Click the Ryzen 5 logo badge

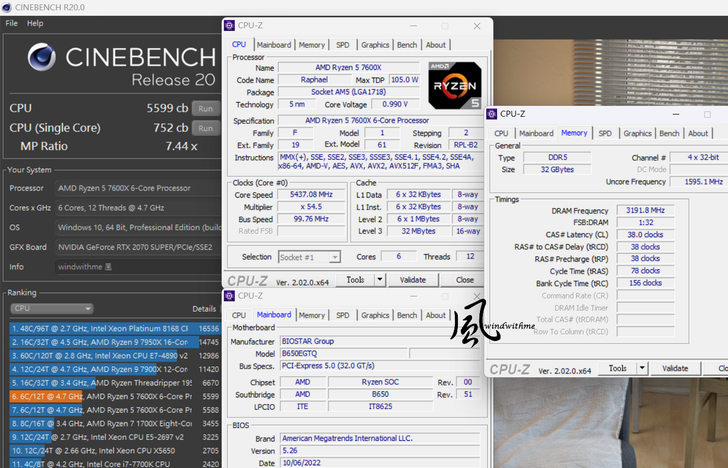click(x=453, y=86)
